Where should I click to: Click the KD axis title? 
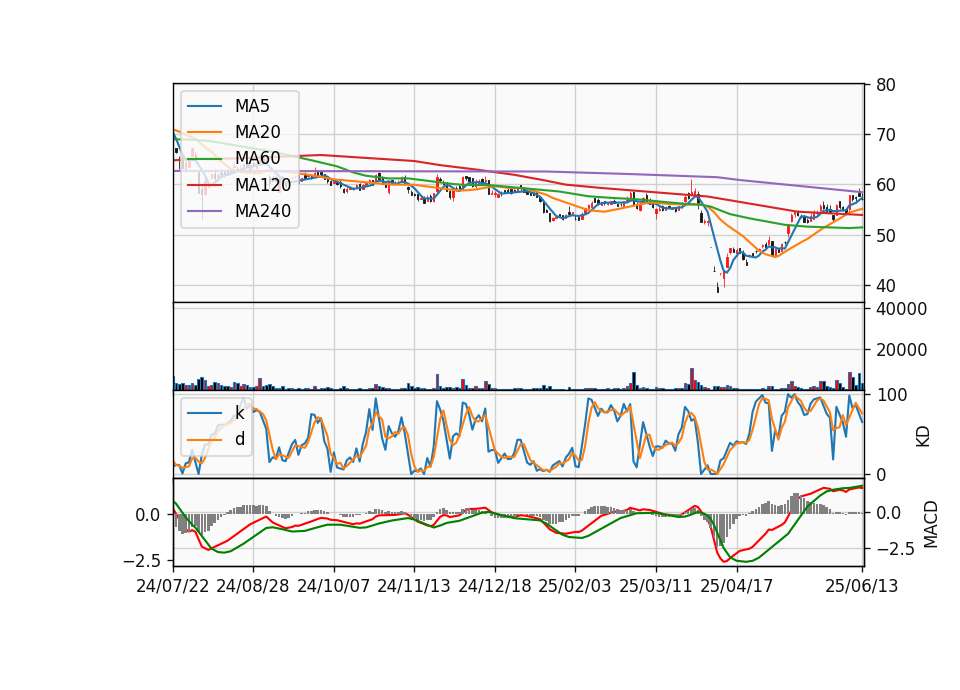pos(922,437)
